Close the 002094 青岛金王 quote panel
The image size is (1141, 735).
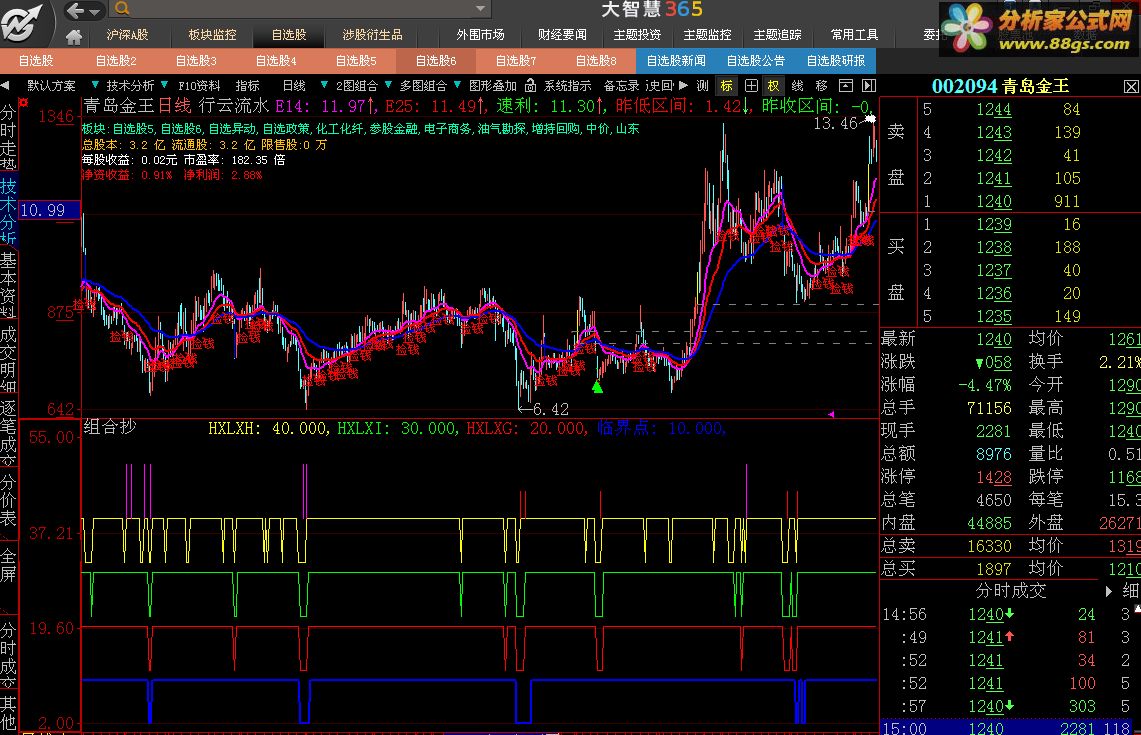click(1131, 87)
